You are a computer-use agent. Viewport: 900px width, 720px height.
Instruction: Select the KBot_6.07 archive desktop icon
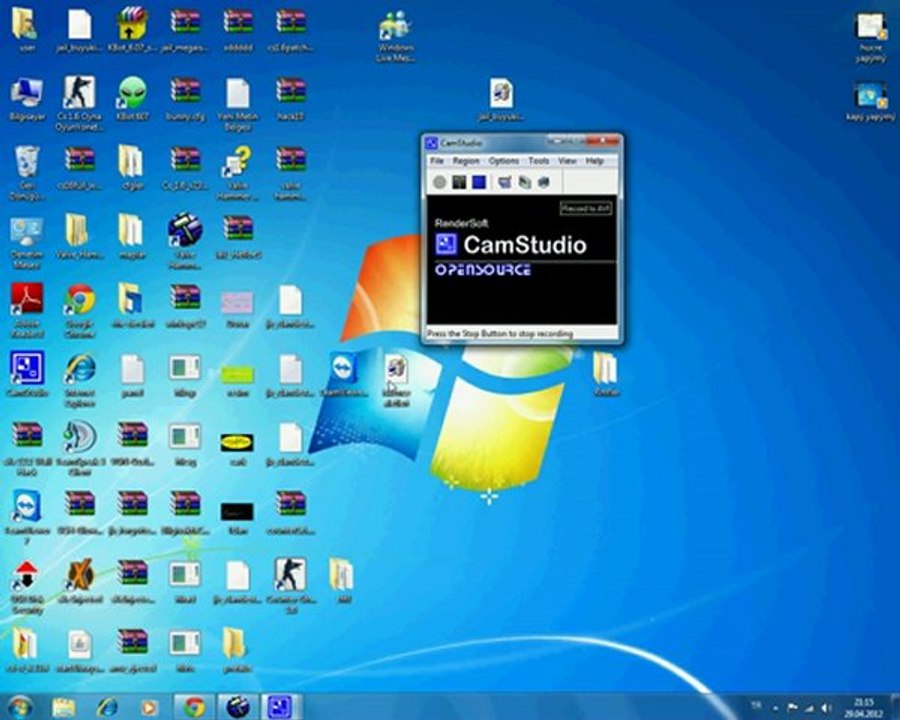pos(133,29)
